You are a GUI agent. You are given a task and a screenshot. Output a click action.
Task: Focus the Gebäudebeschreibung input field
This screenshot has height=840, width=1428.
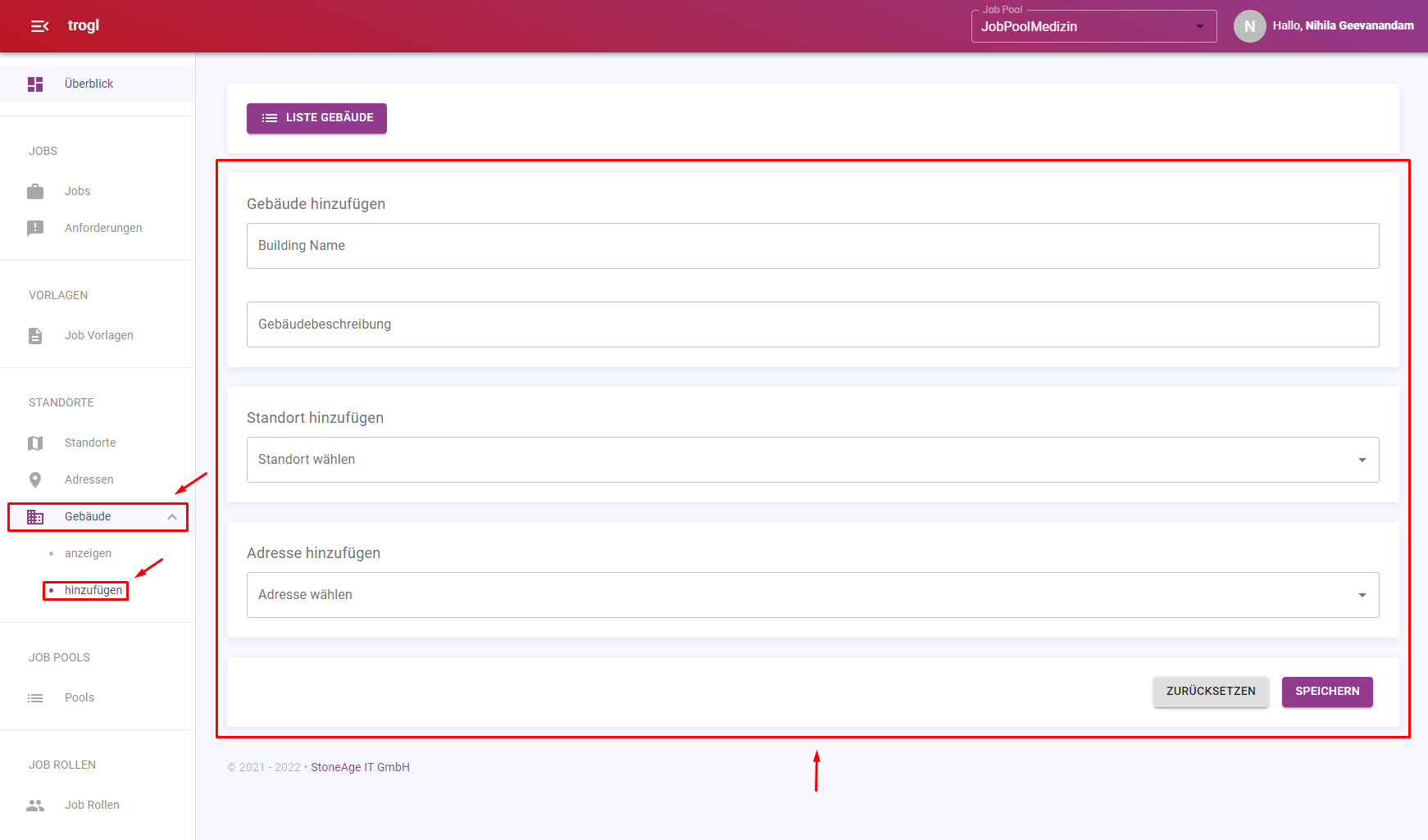point(812,325)
